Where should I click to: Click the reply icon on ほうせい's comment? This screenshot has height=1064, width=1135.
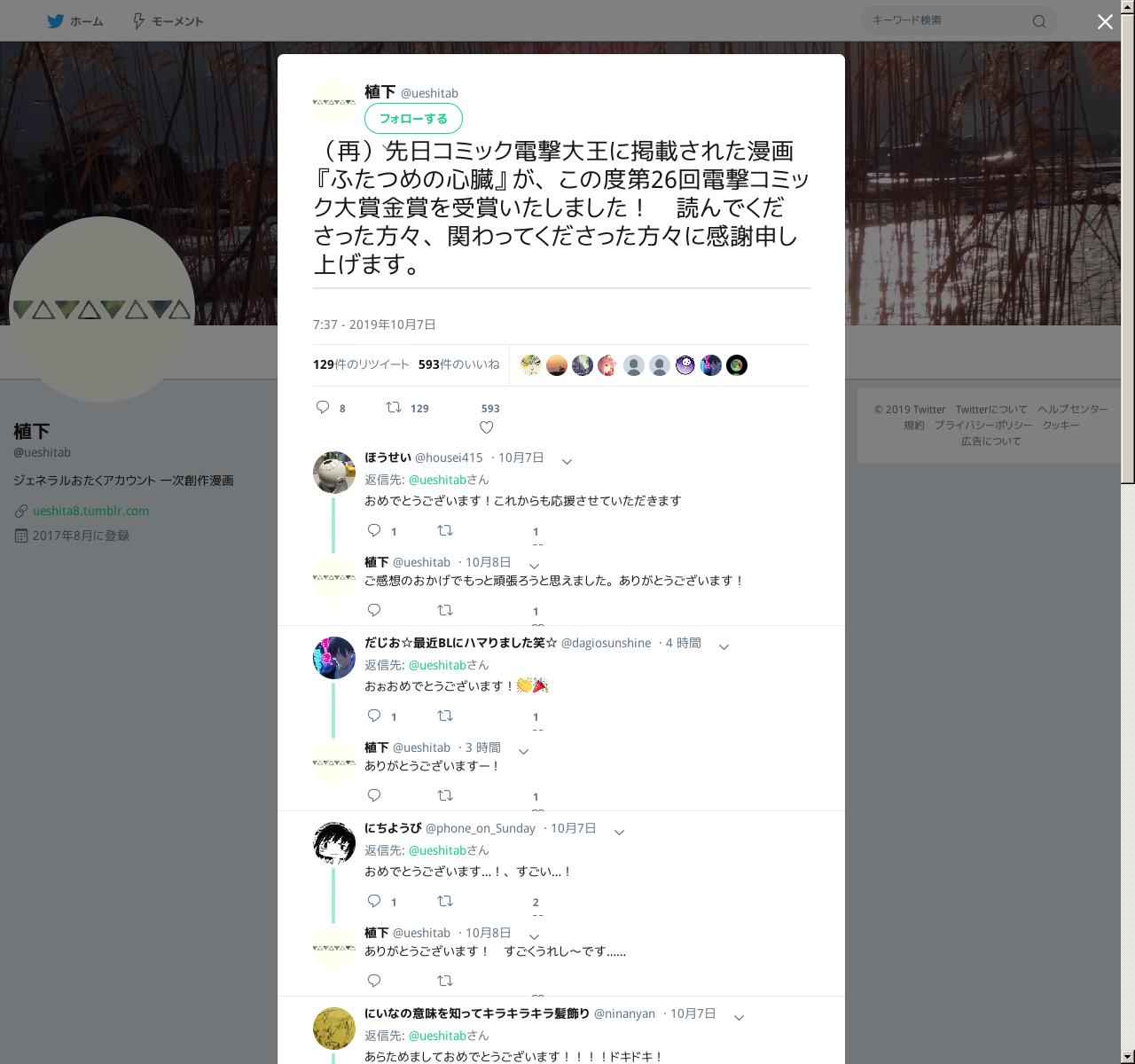[374, 530]
